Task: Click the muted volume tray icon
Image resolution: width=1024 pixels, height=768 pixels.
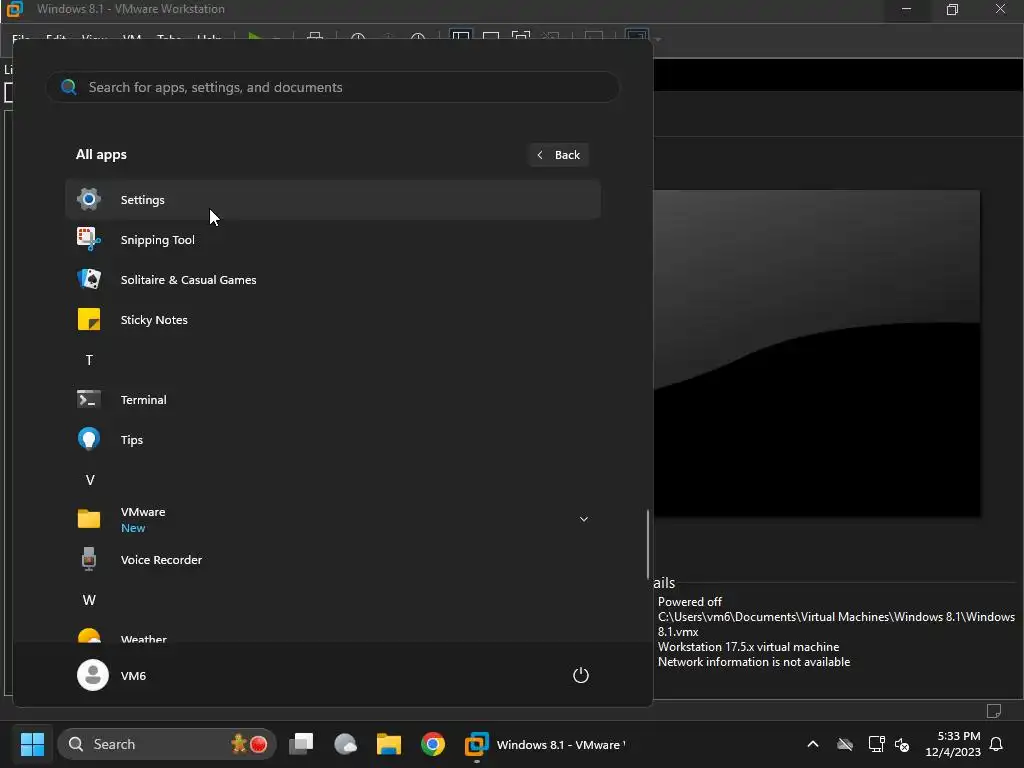Action: 902,744
